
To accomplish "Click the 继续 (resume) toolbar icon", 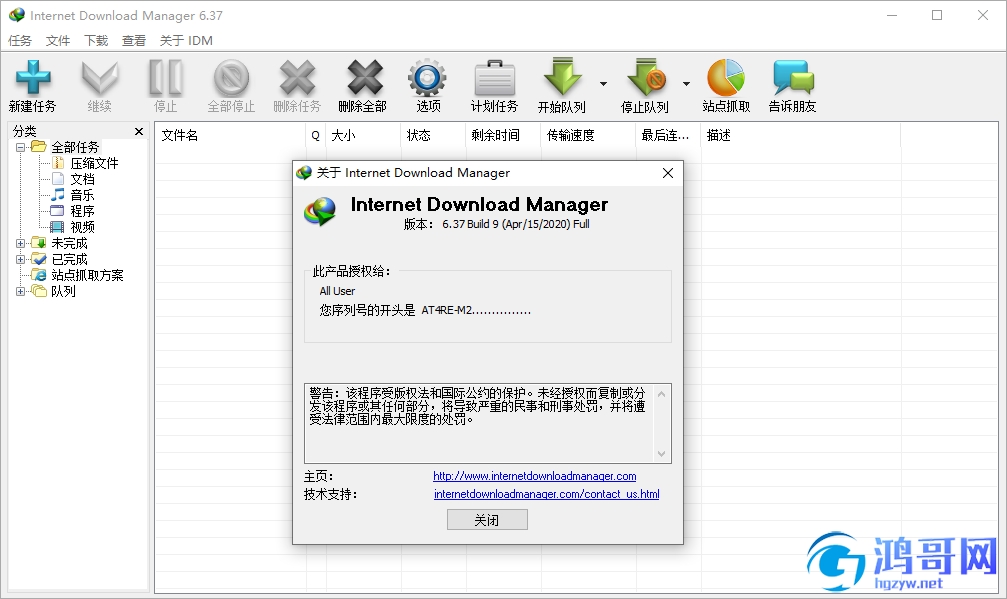I will click(x=100, y=78).
